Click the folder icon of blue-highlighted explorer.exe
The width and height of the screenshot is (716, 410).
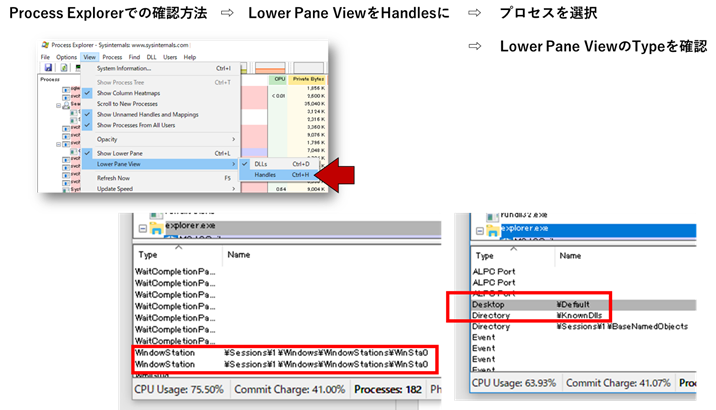pos(493,231)
